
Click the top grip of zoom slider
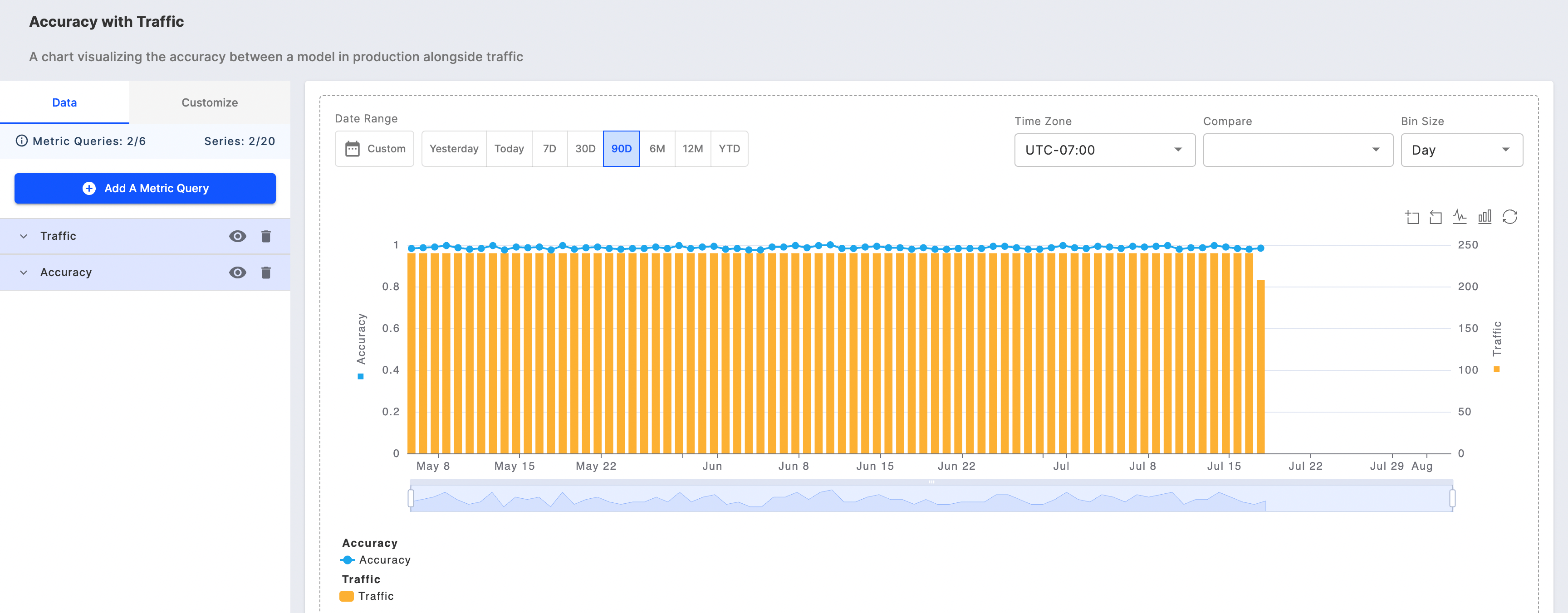pyautogui.click(x=931, y=482)
